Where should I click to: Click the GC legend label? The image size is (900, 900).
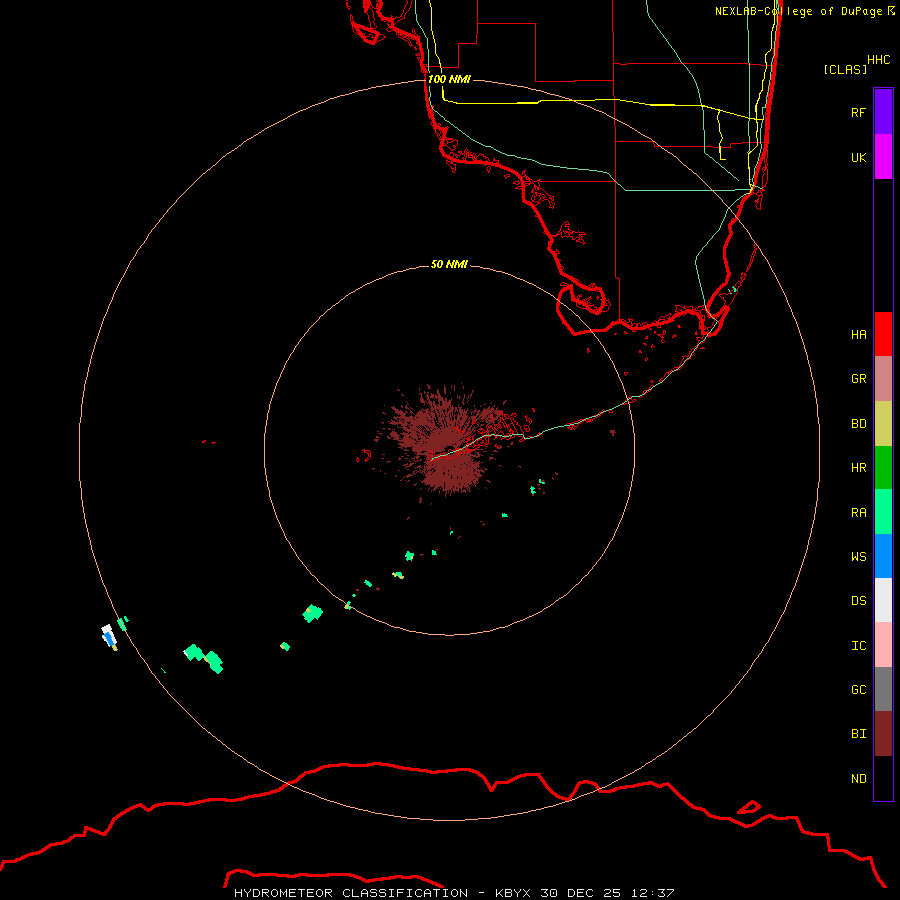[858, 689]
